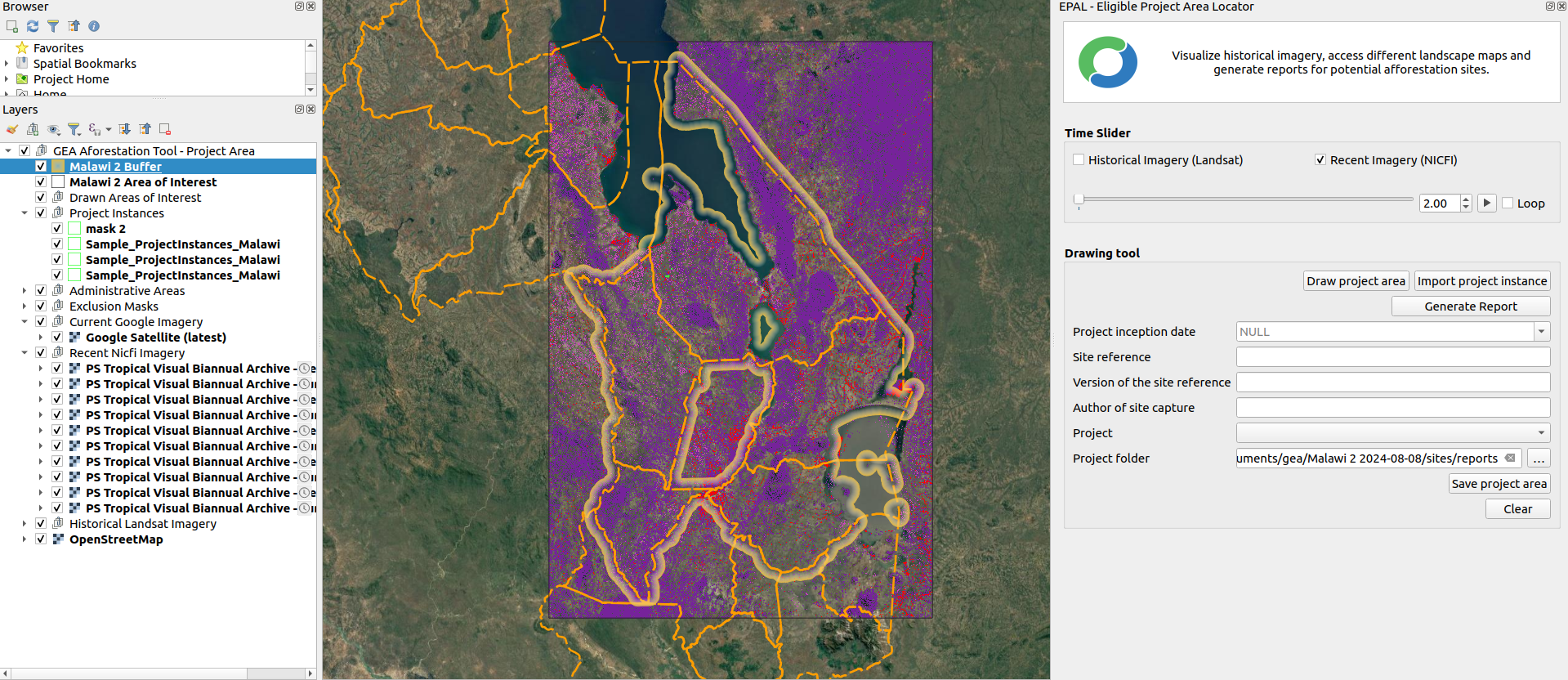Float the EPAL locator panel
This screenshot has width=1568, height=680.
(1550, 7)
